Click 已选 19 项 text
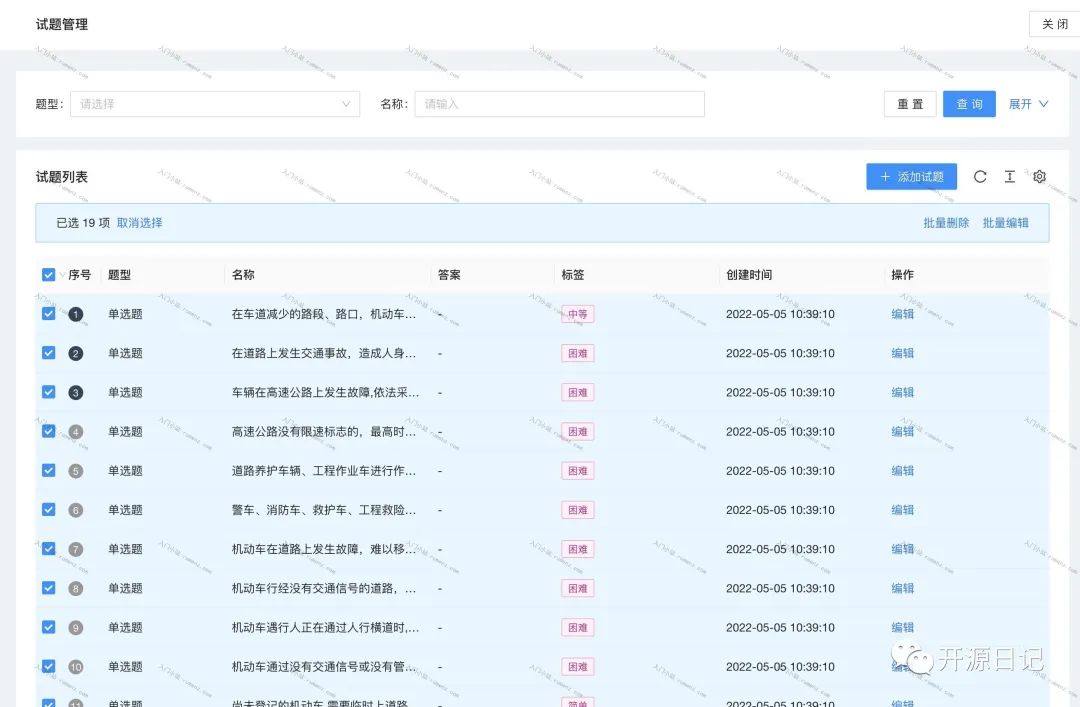Screen dimensions: 1080x707 coord(83,223)
